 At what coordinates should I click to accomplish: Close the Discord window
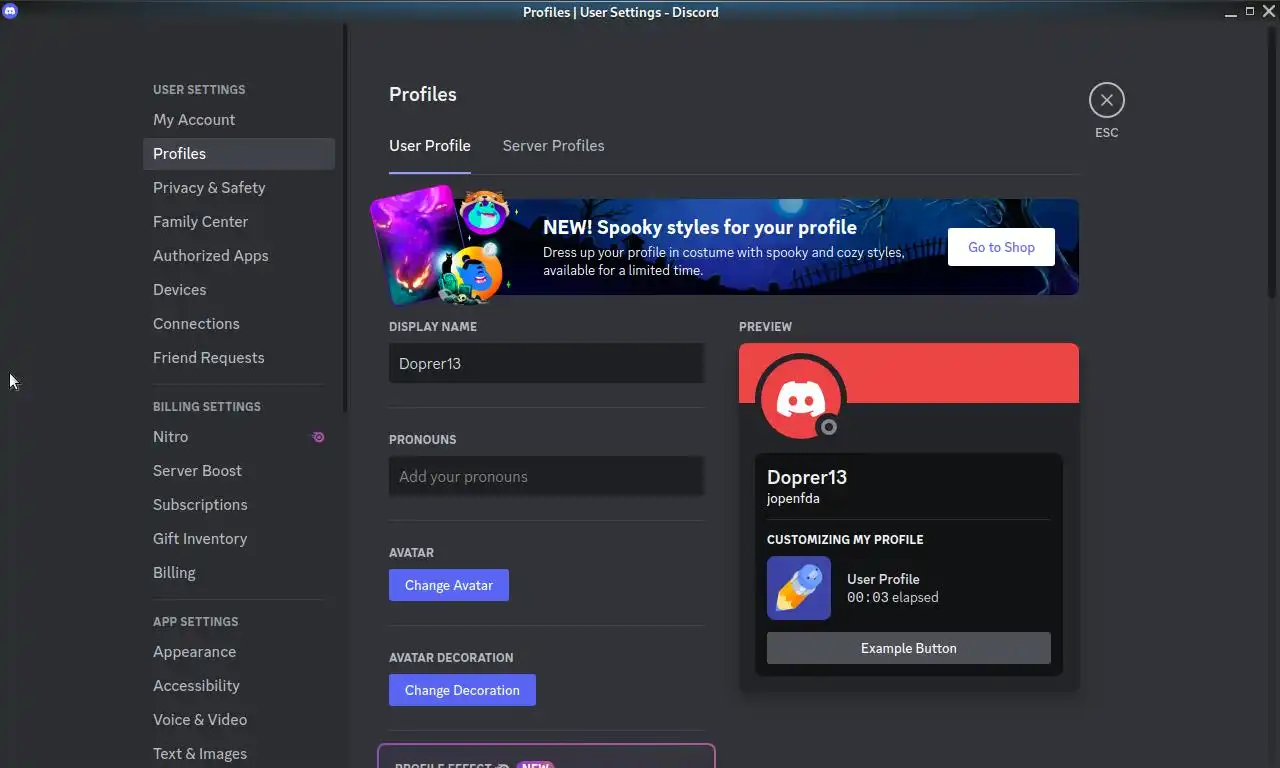tap(1268, 12)
